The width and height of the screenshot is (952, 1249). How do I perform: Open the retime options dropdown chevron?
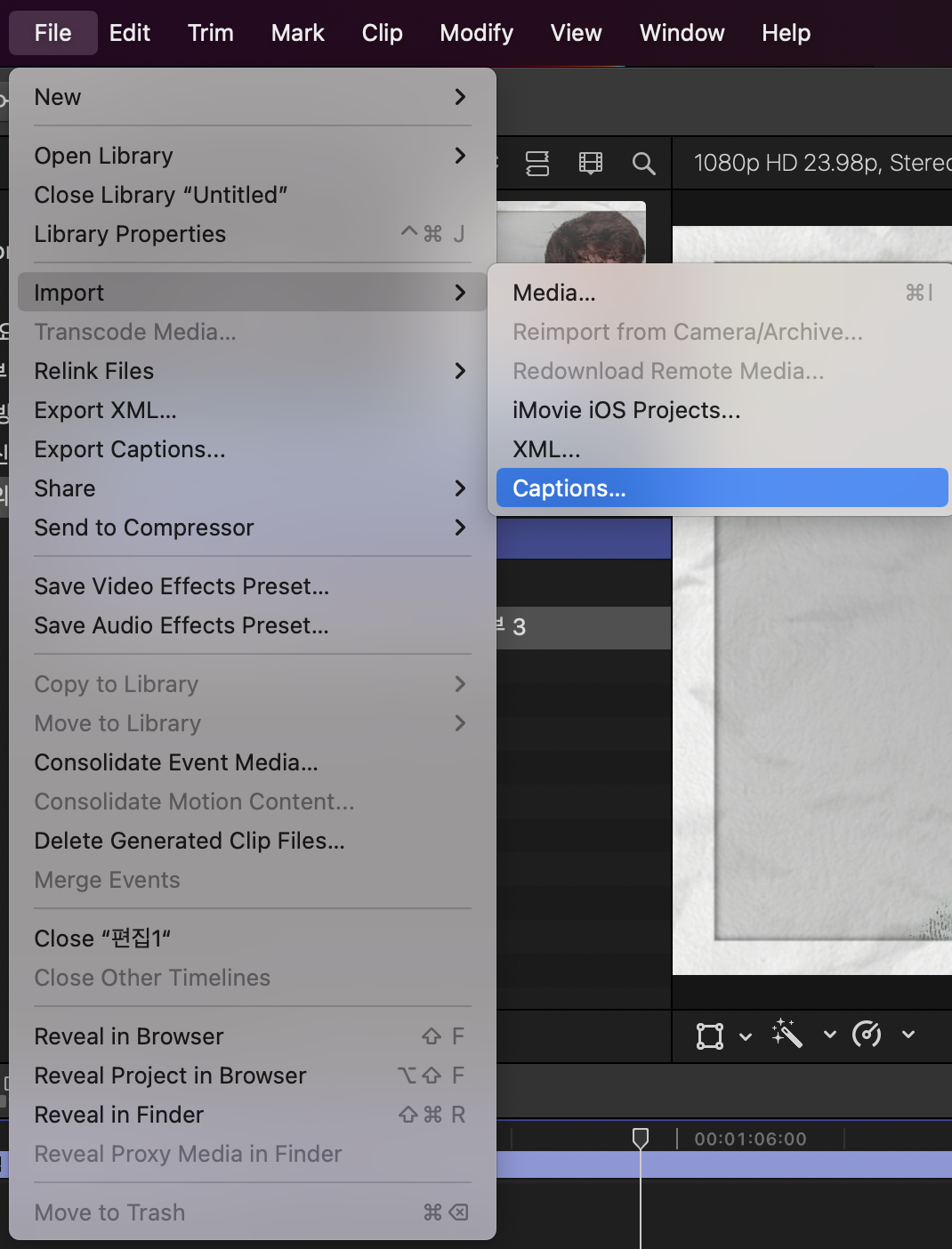[908, 1035]
